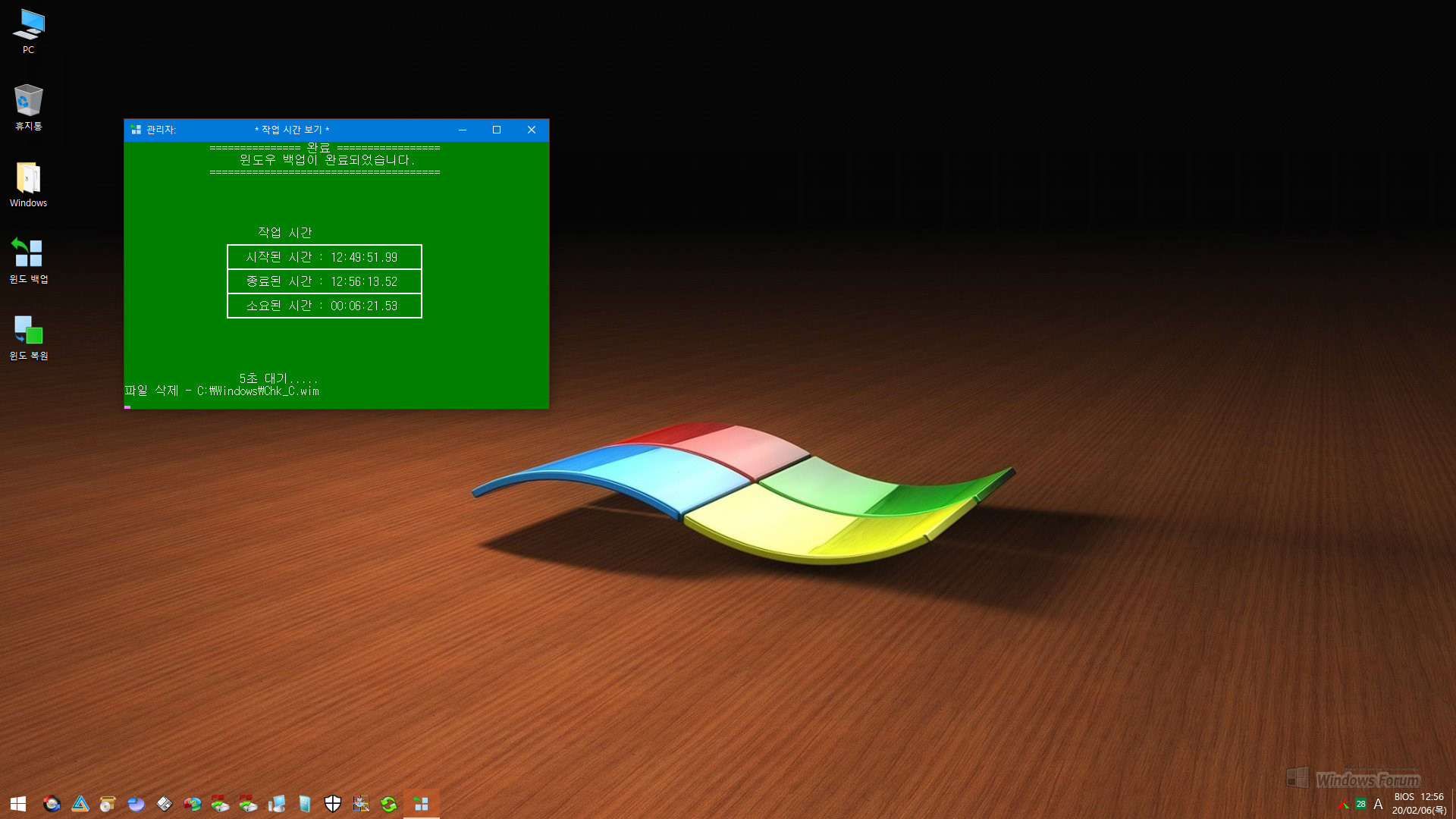Click the green 28 tray indicator

(1361, 805)
